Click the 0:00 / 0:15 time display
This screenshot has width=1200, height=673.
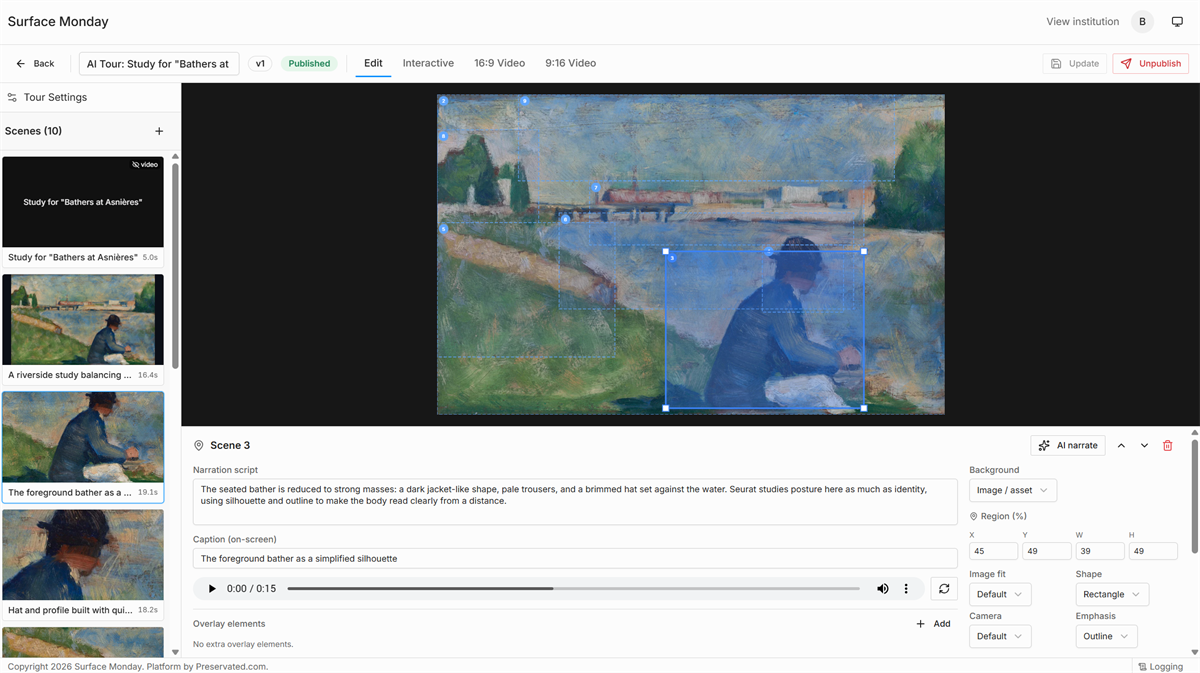(251, 589)
